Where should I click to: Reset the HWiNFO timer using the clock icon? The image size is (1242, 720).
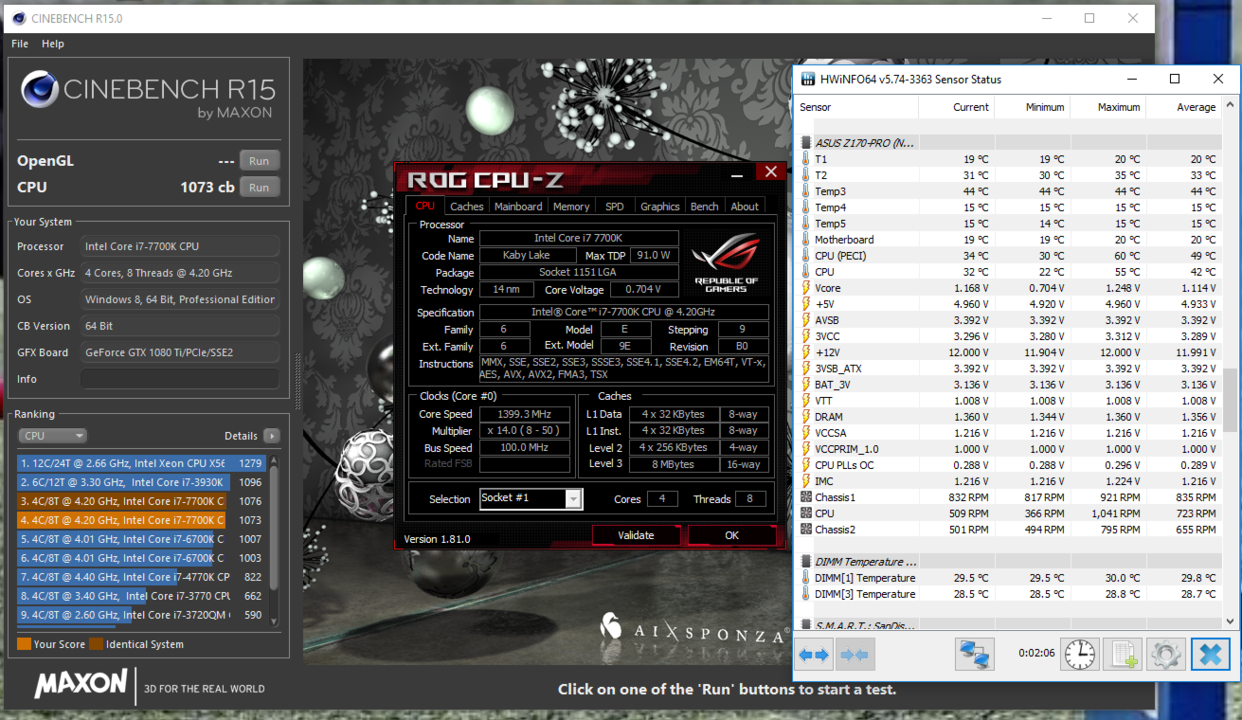coord(1080,655)
